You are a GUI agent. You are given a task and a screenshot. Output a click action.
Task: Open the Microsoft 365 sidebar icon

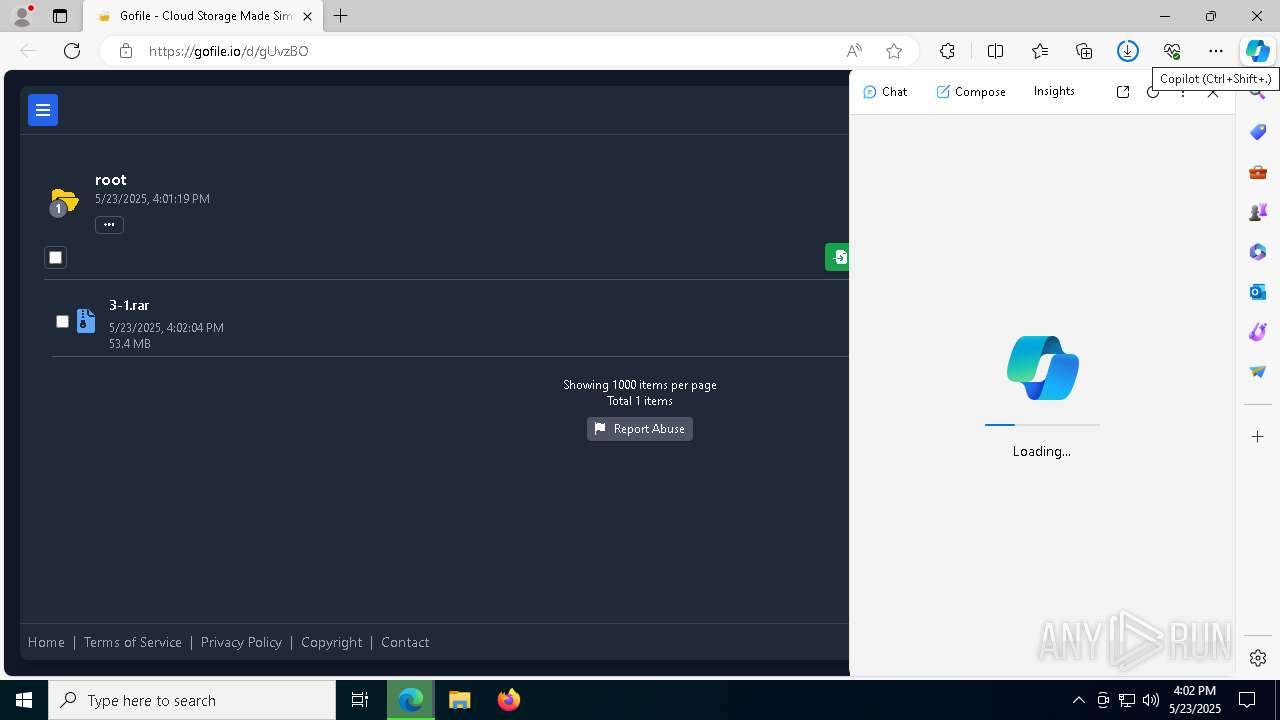point(1258,252)
